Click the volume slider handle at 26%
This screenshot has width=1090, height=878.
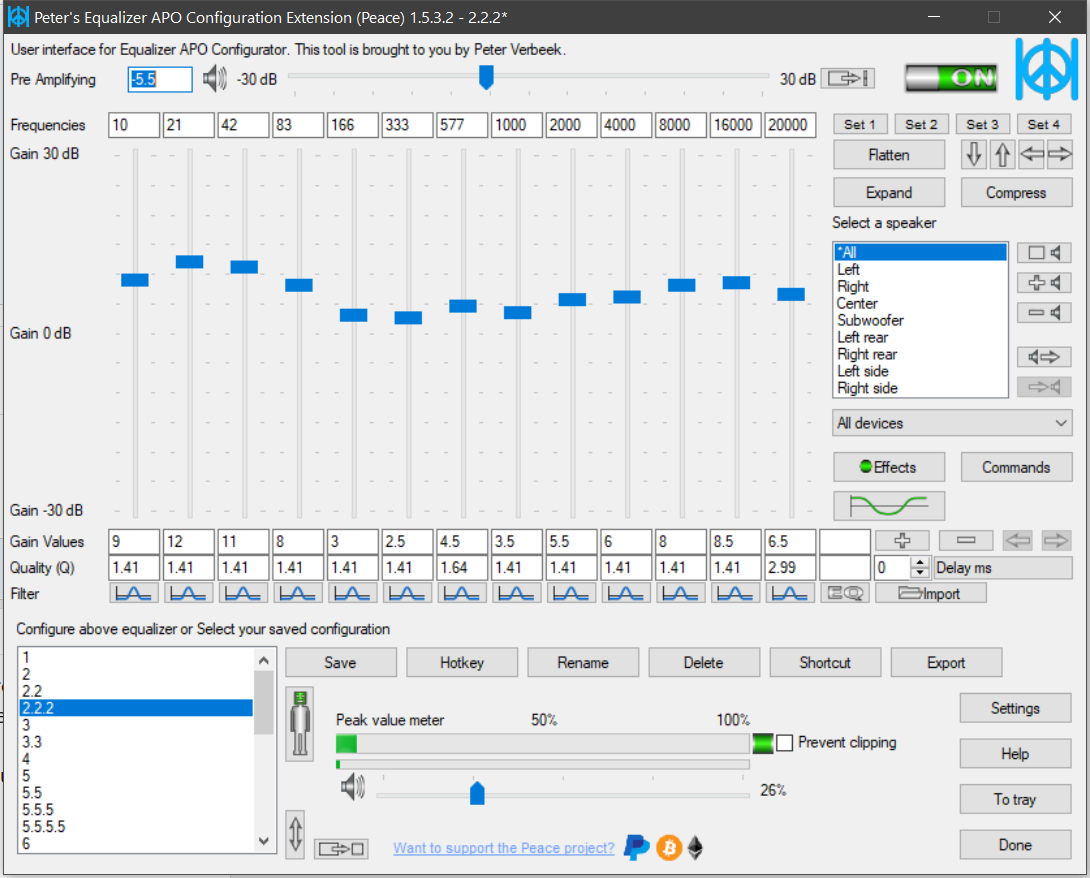(x=477, y=792)
